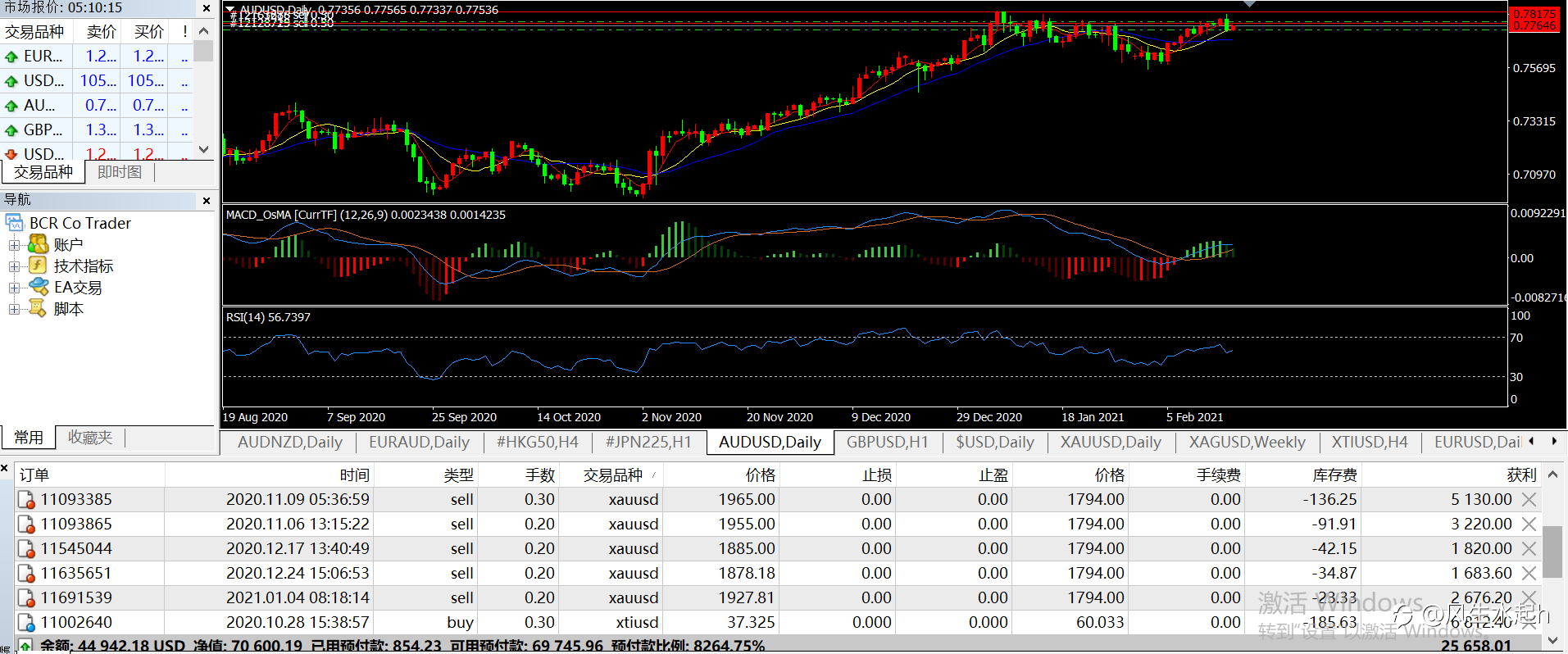Close order 11635651 with its X icon
Viewport: 1568px width, 654px height.
pos(1529,574)
